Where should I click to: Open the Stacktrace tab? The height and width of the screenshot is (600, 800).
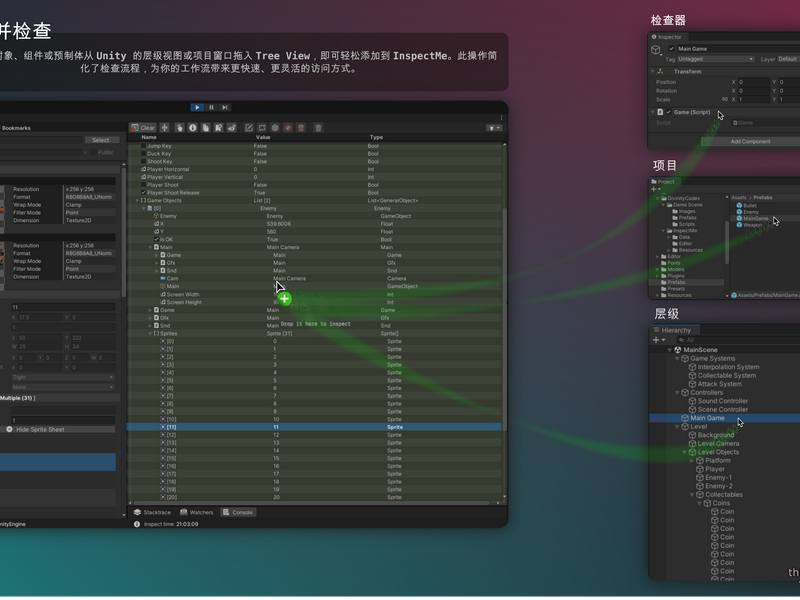coord(152,513)
